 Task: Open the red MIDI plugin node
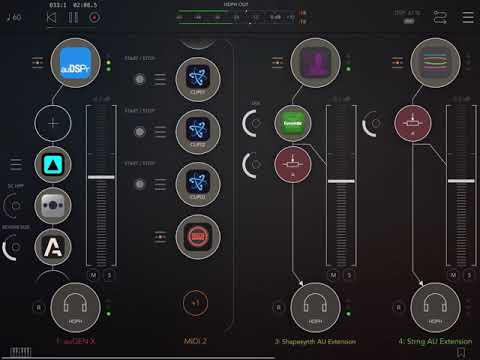coord(198,237)
